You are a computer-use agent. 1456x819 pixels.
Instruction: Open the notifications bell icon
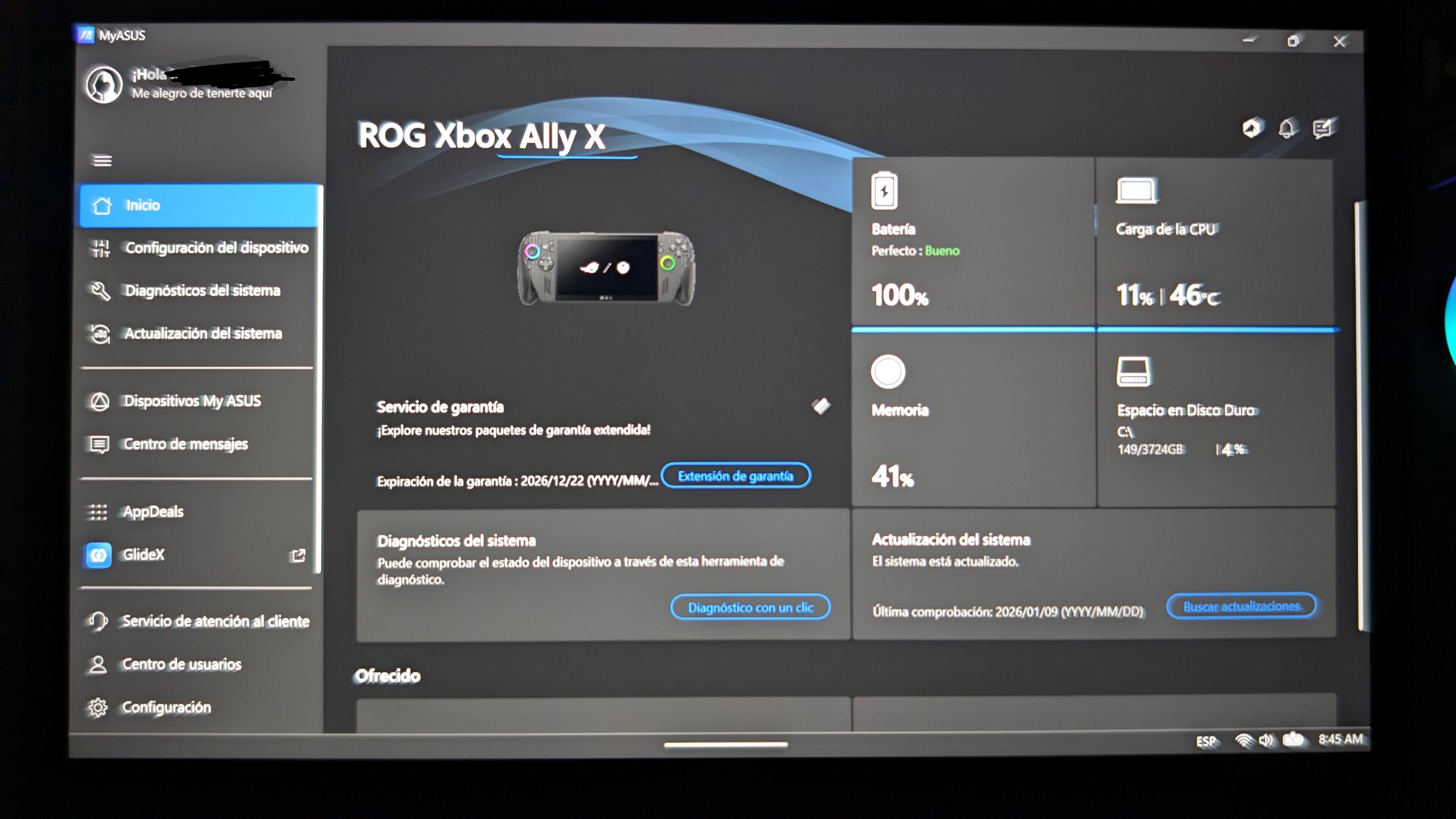[1287, 129]
